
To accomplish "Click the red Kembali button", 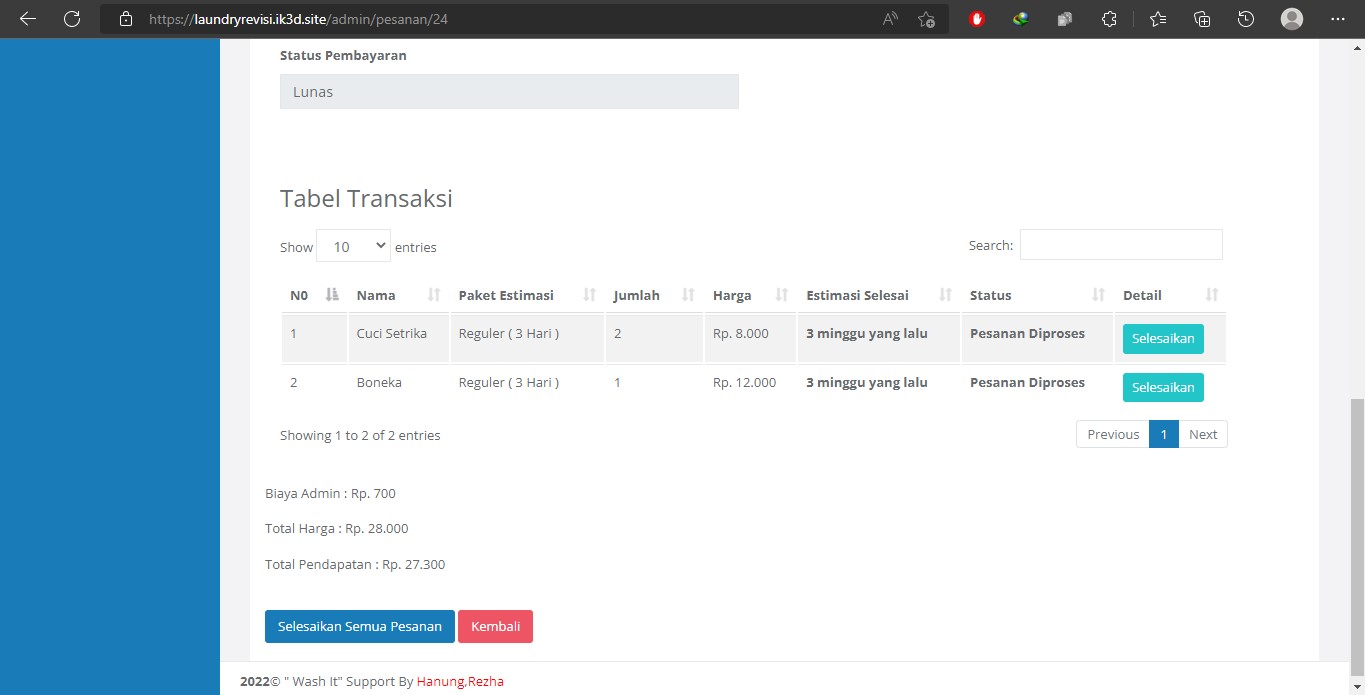I will click(495, 626).
